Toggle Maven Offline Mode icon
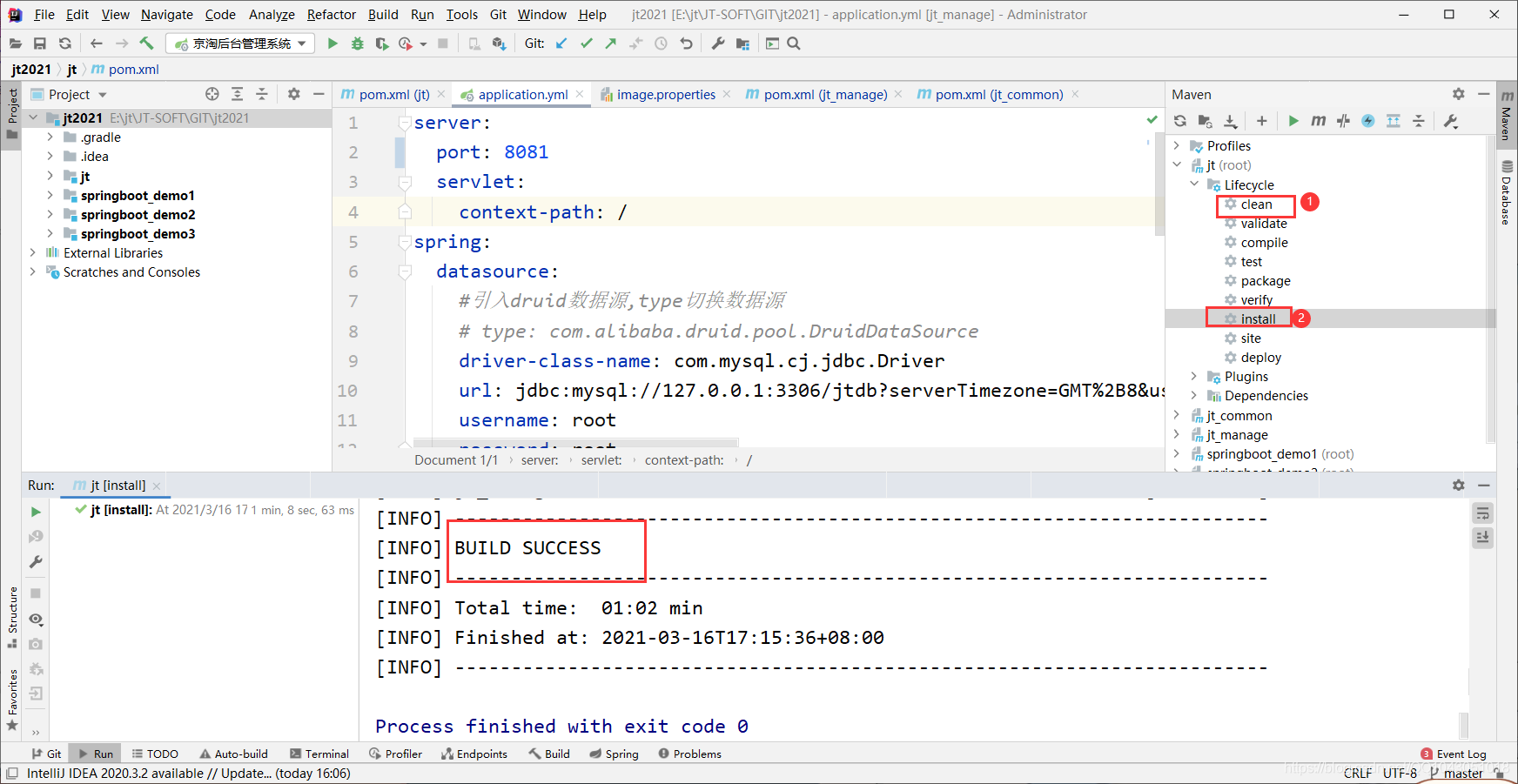Viewport: 1518px width, 784px height. tap(1344, 121)
